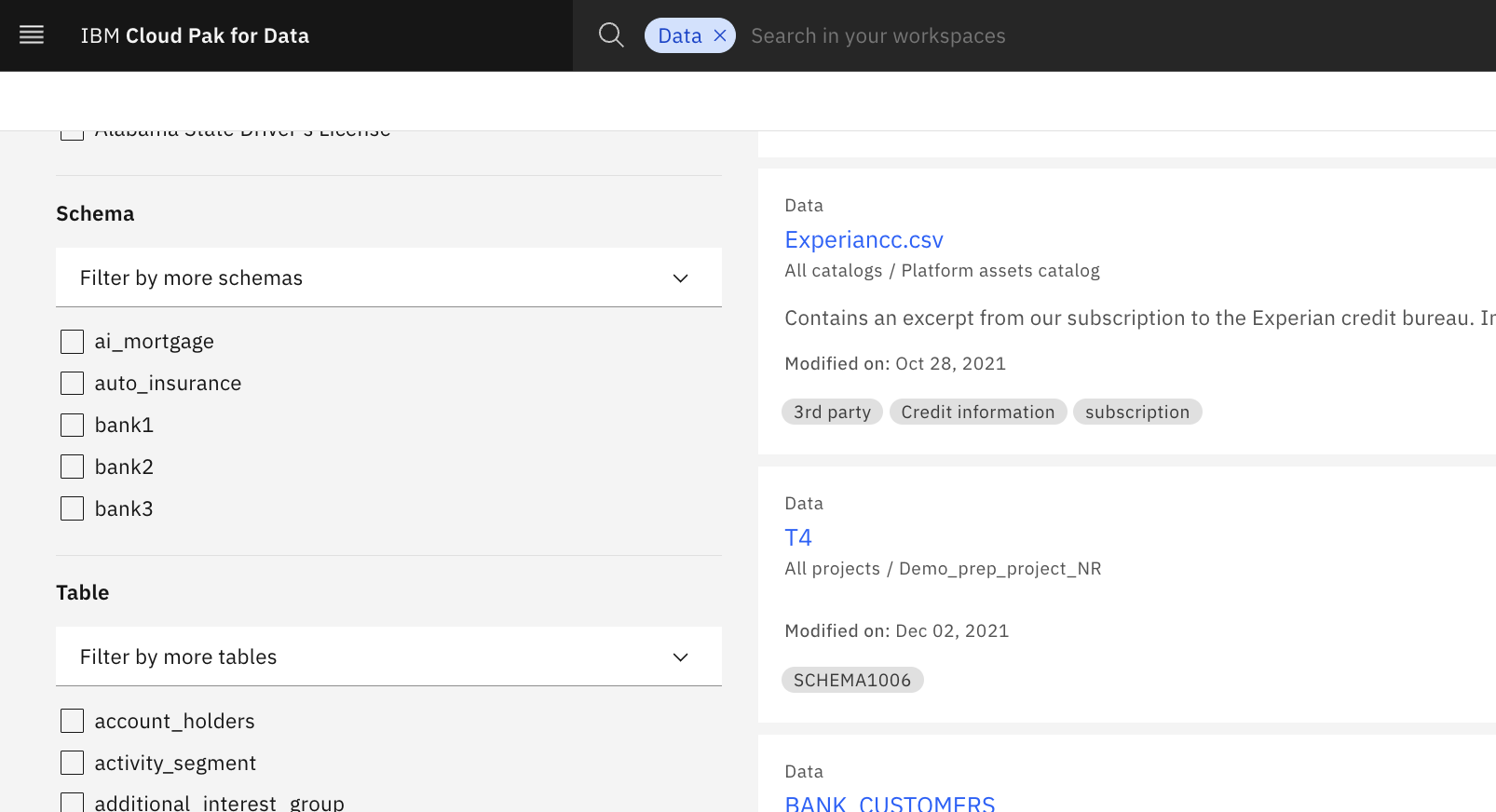This screenshot has height=812, width=1496.
Task: Check the ai_mortgage schema checkbox
Action: tap(73, 342)
